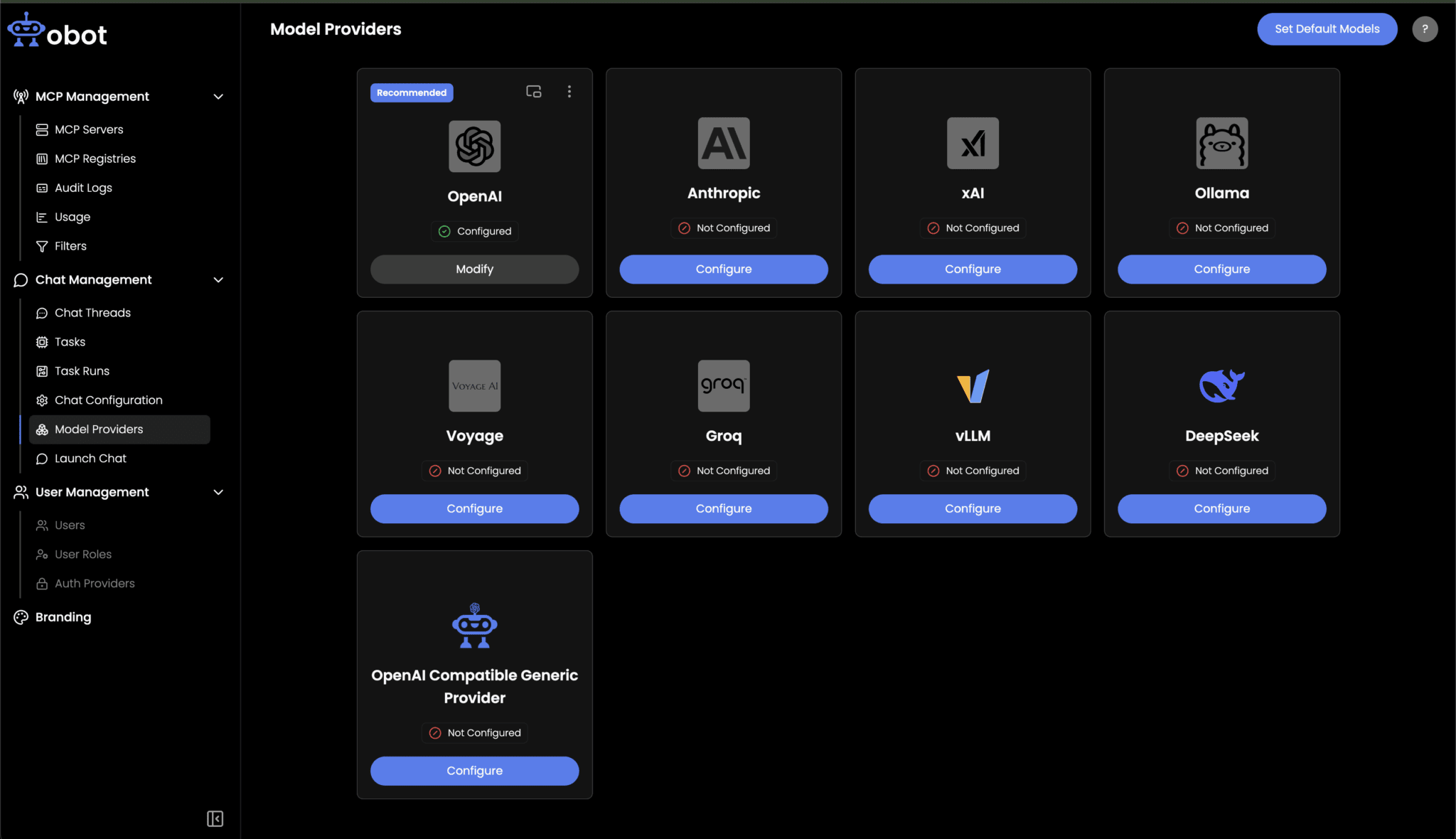Click the Usage icon in the sidebar
This screenshot has height=839, width=1456.
(42, 217)
